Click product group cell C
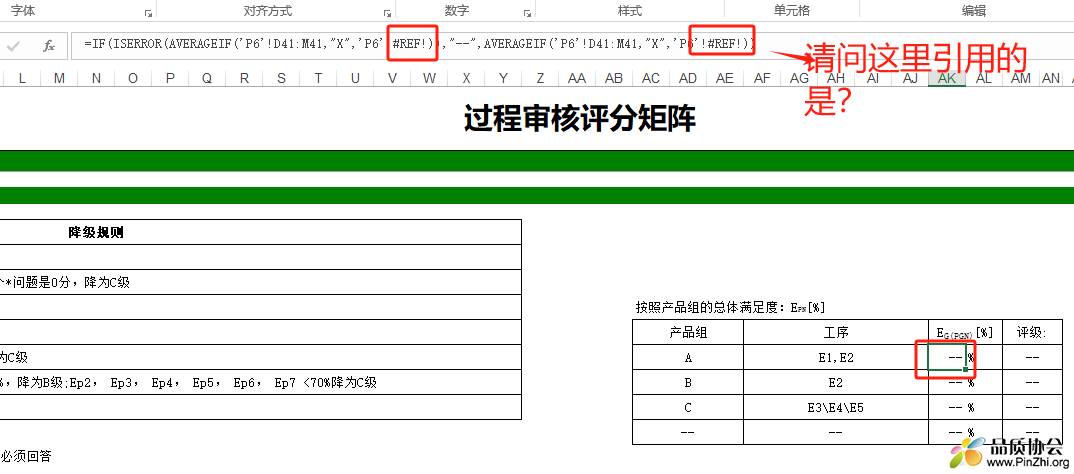1074x474 pixels. 688,407
